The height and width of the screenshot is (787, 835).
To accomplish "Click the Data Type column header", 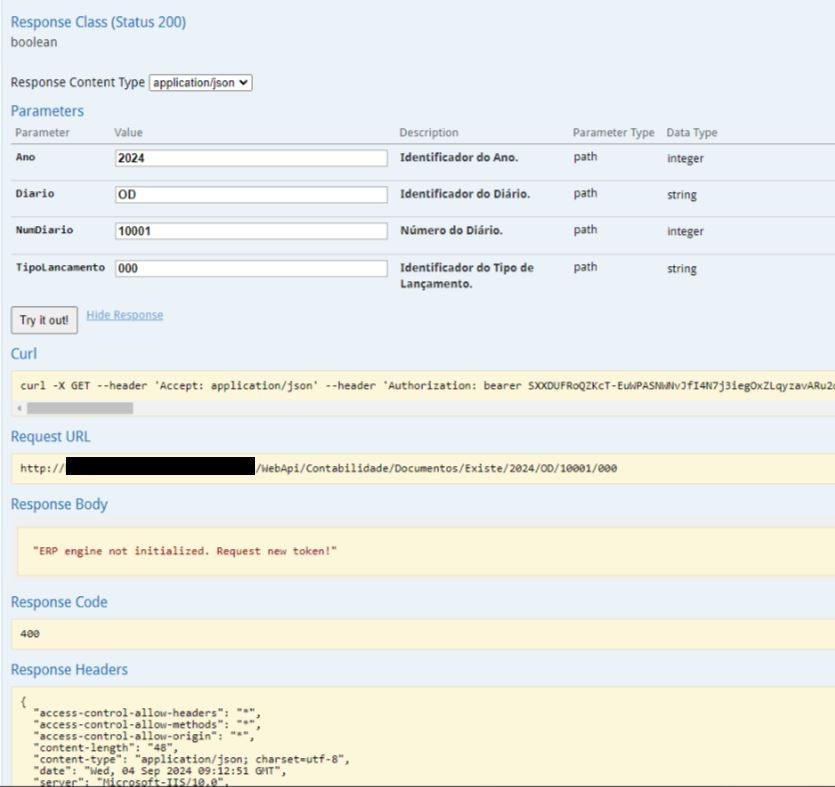I will (692, 133).
